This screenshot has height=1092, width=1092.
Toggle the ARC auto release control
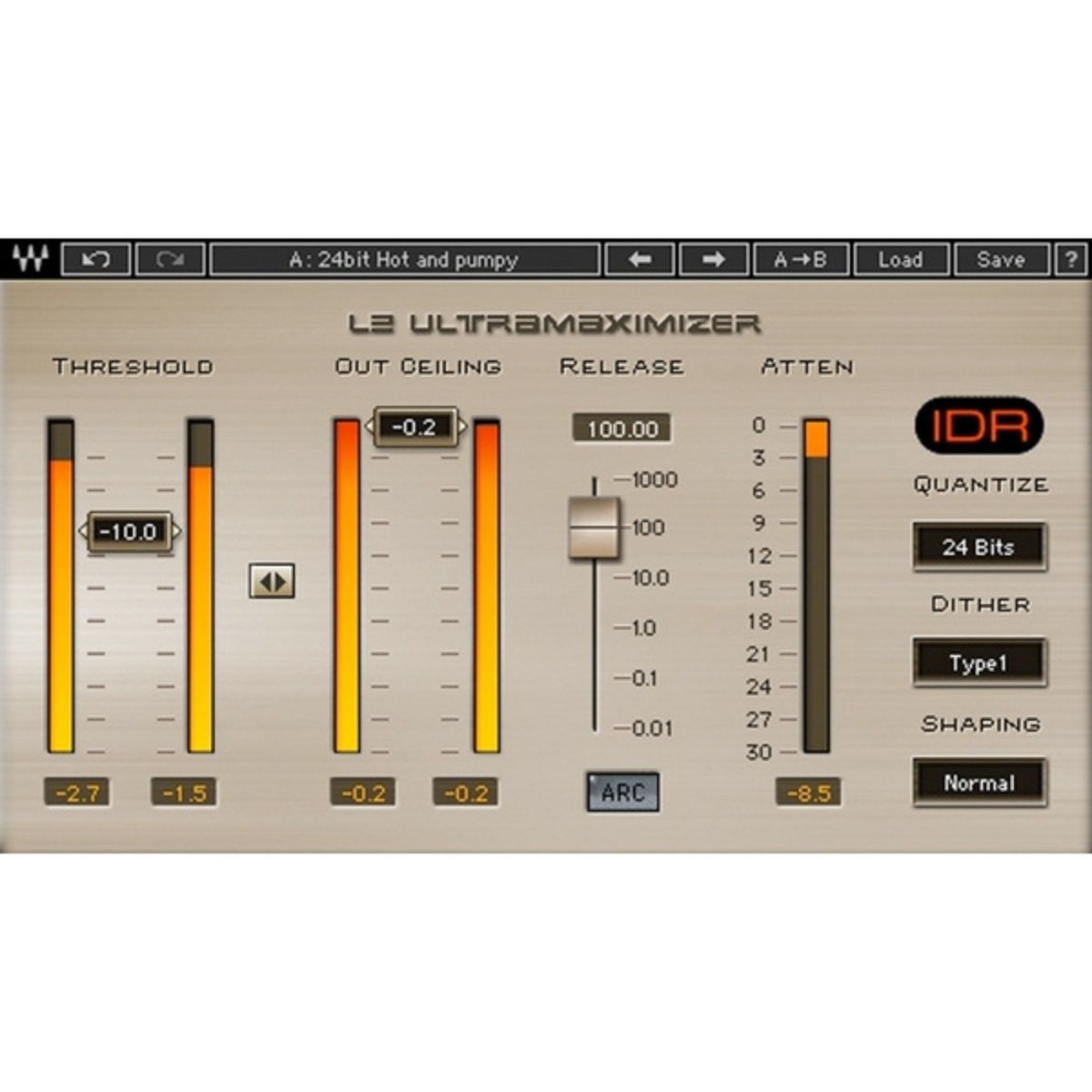tap(623, 791)
